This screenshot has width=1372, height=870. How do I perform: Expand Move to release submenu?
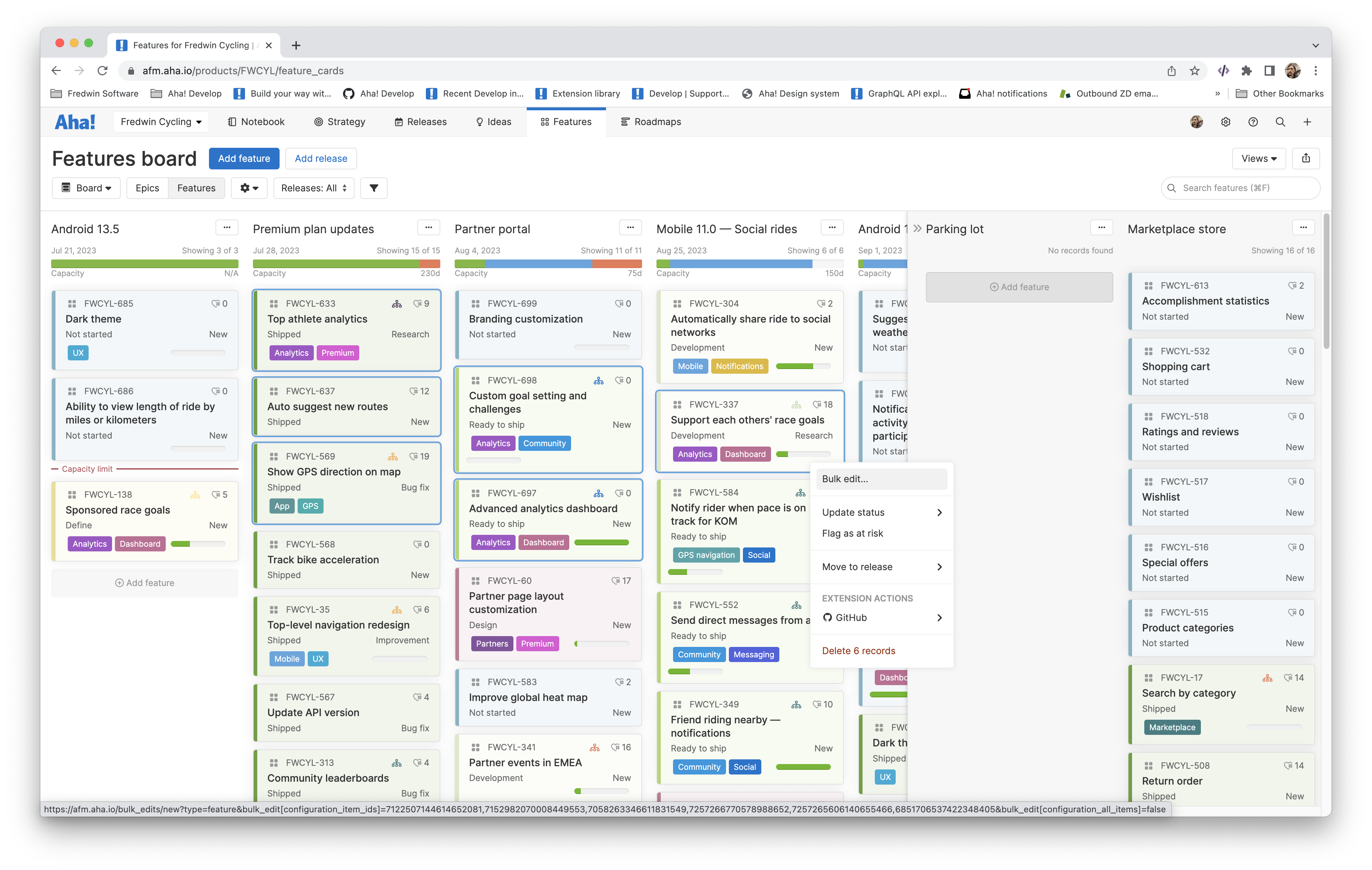pyautogui.click(x=881, y=567)
